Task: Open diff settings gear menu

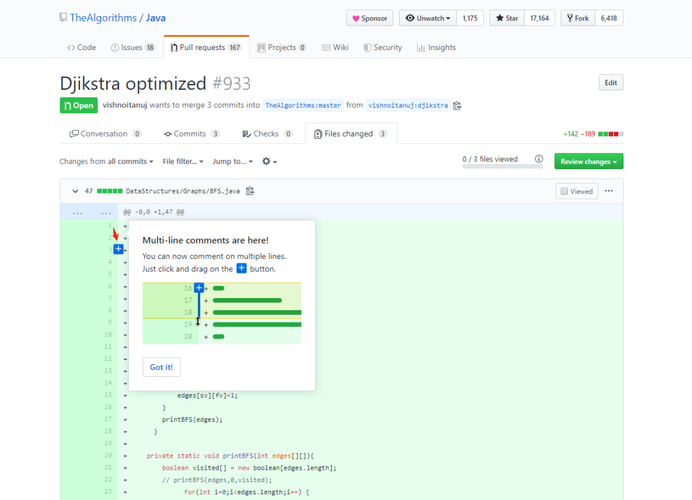Action: click(268, 161)
